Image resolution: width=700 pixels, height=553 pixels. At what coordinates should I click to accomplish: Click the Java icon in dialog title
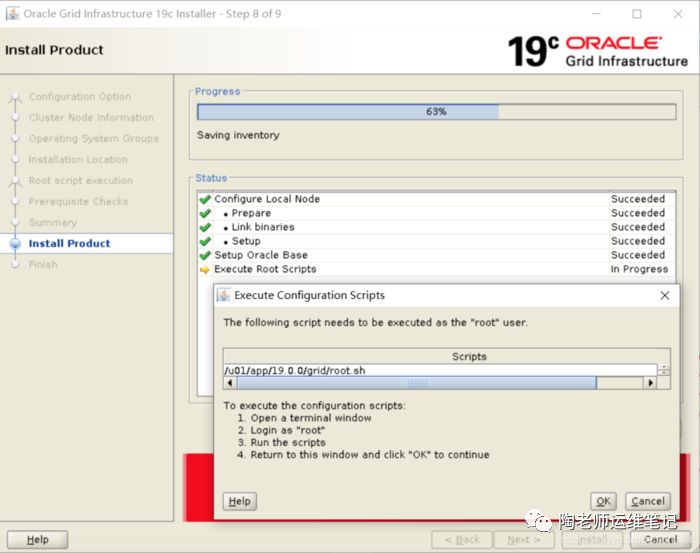click(223, 295)
